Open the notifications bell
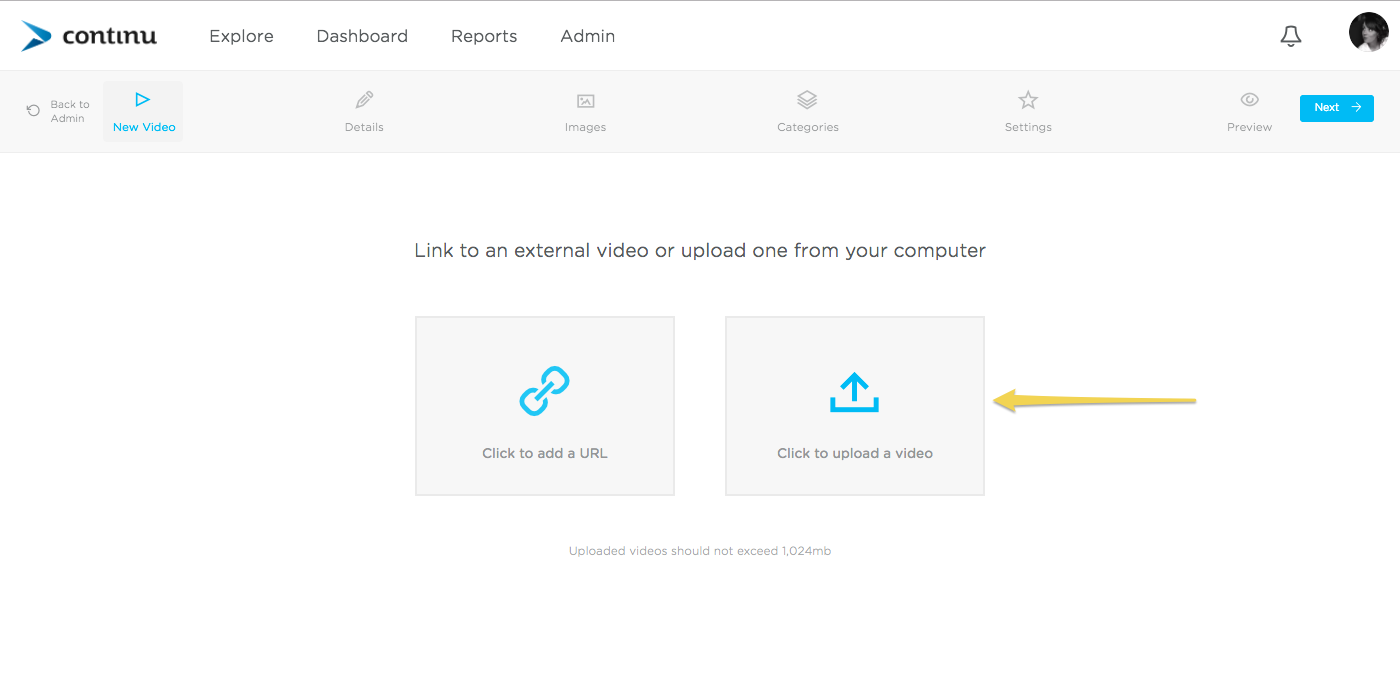The image size is (1400, 700). pyautogui.click(x=1291, y=36)
